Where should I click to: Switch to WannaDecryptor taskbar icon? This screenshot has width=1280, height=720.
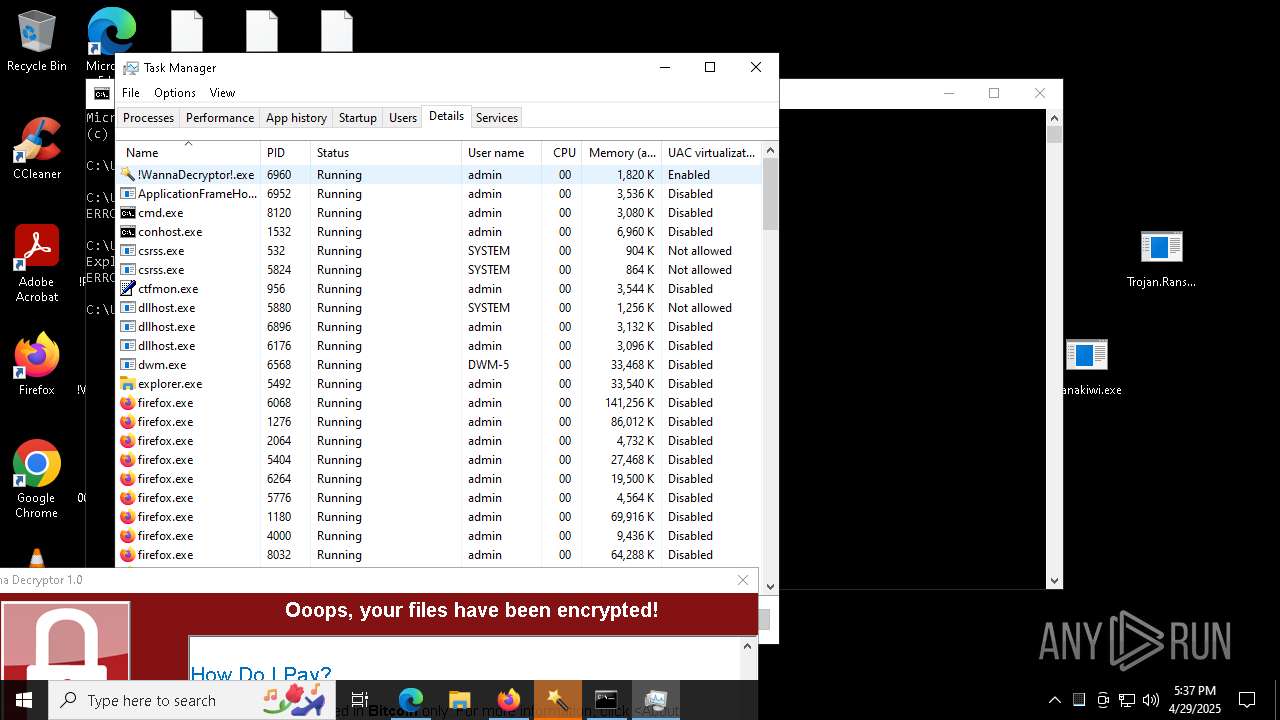pos(557,700)
